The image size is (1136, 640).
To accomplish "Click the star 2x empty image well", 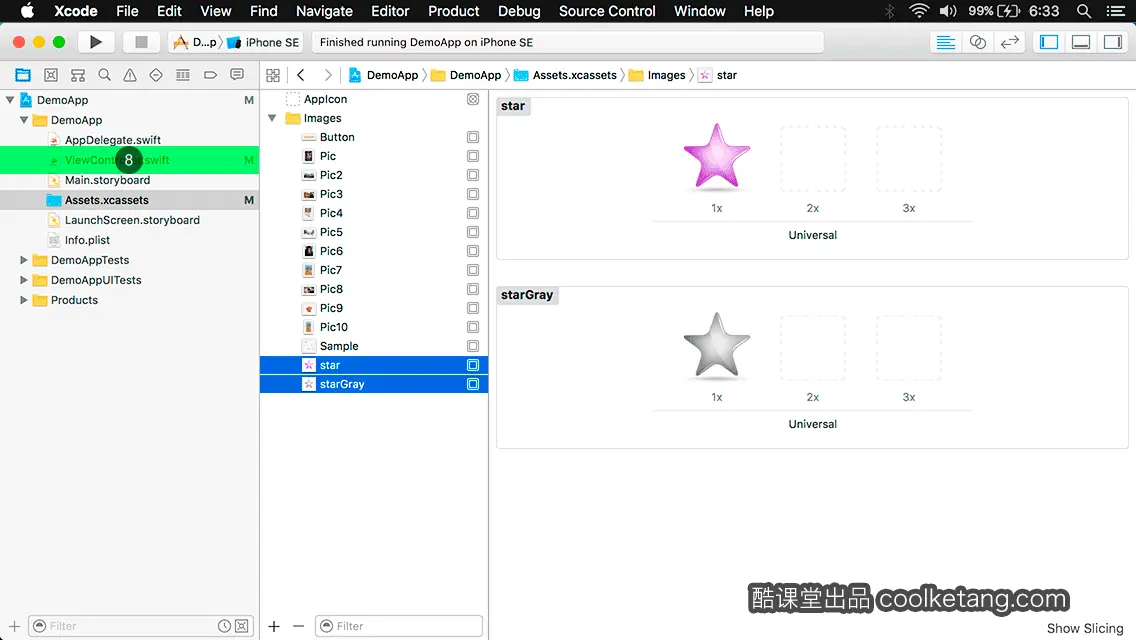I will [x=813, y=159].
